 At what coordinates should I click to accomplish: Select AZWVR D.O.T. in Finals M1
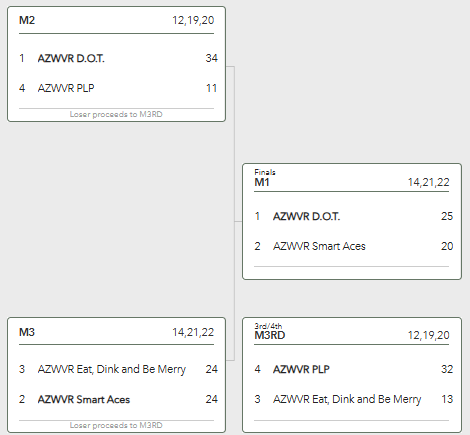point(306,216)
